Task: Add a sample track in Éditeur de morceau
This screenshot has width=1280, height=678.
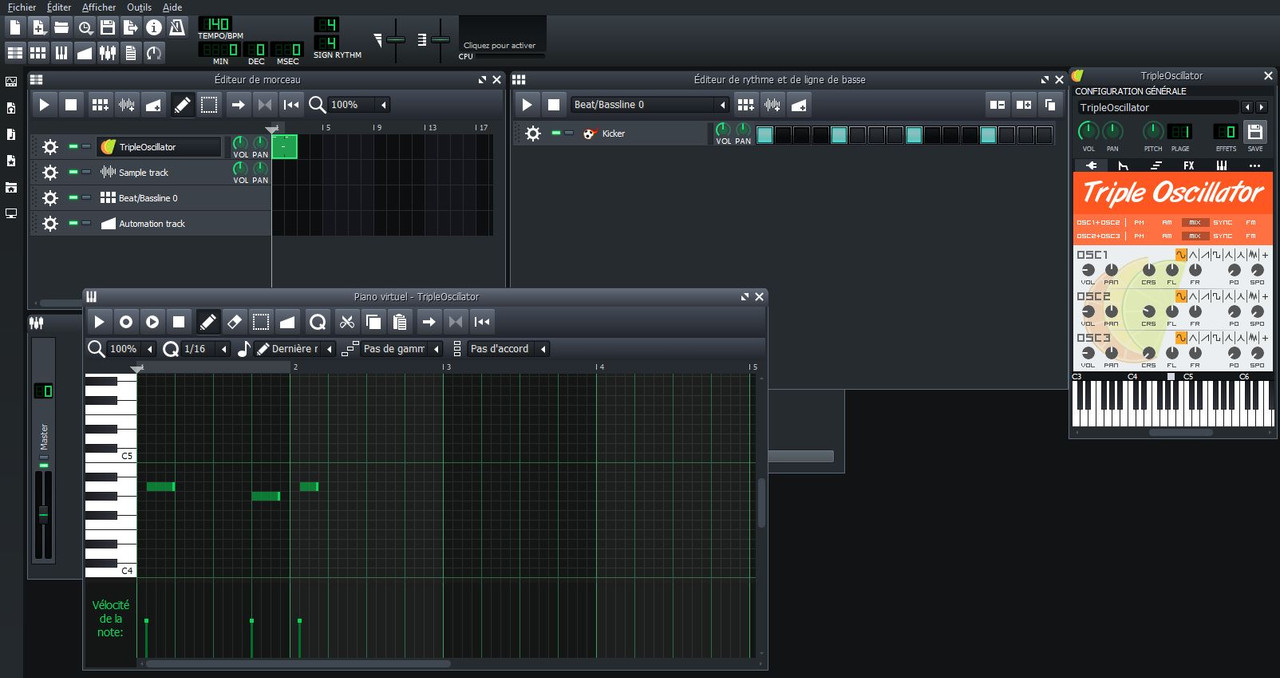Action: [126, 104]
